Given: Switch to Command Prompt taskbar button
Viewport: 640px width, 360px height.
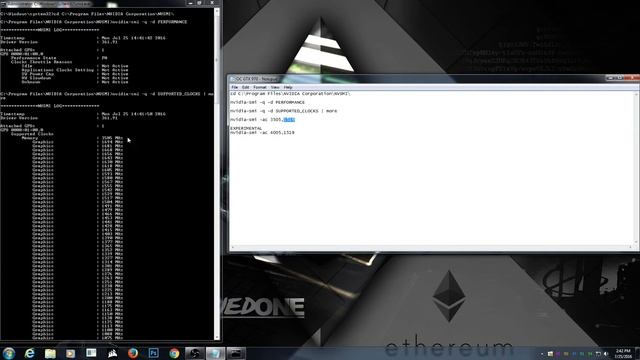Looking at the screenshot, I should [x=236, y=353].
